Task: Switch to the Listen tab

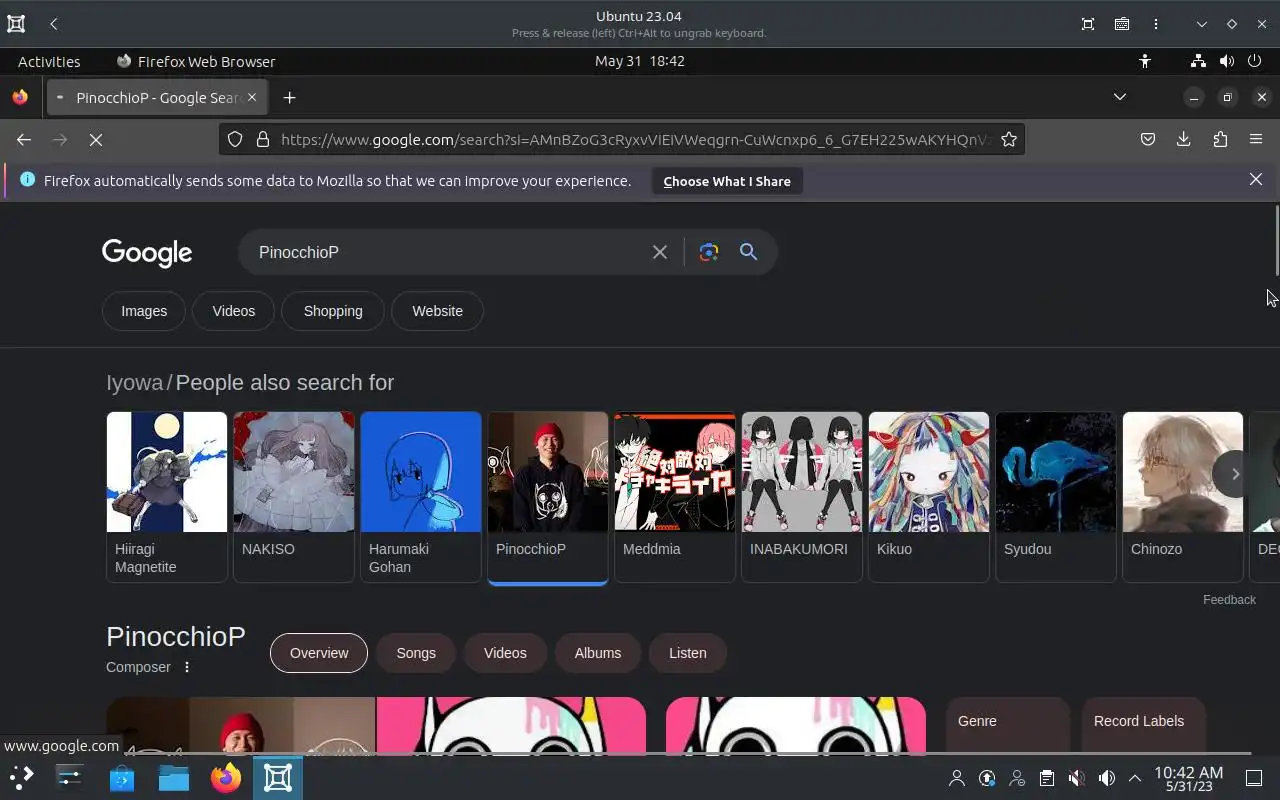Action: (x=688, y=653)
